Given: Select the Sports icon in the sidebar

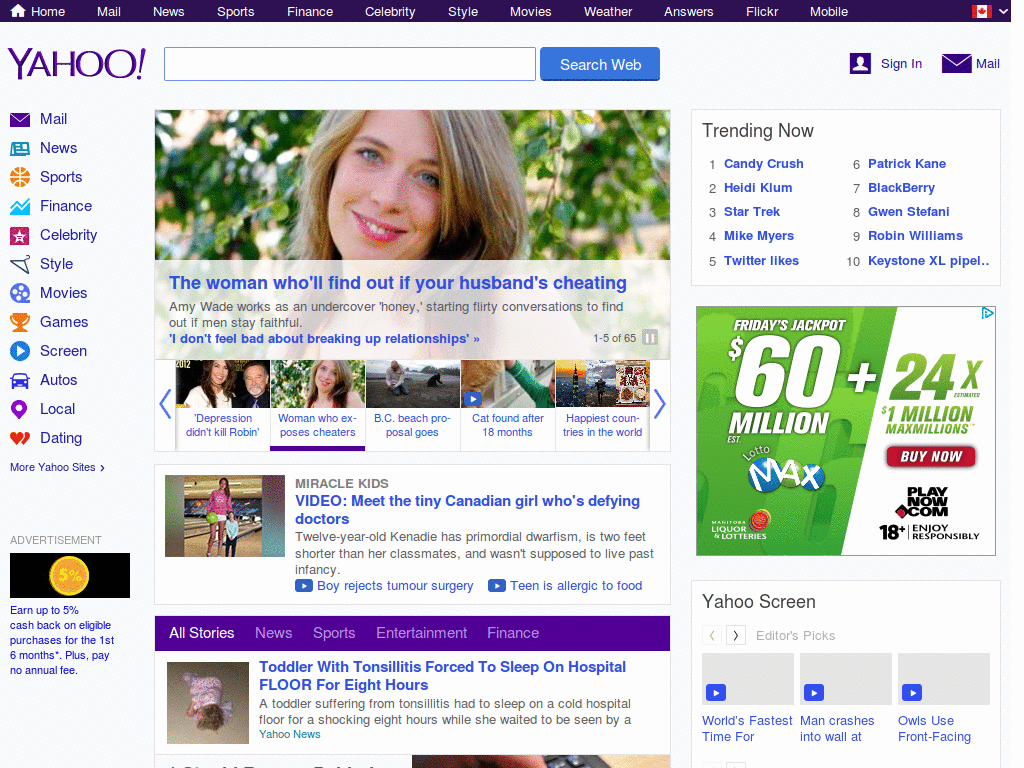Looking at the screenshot, I should [21, 177].
